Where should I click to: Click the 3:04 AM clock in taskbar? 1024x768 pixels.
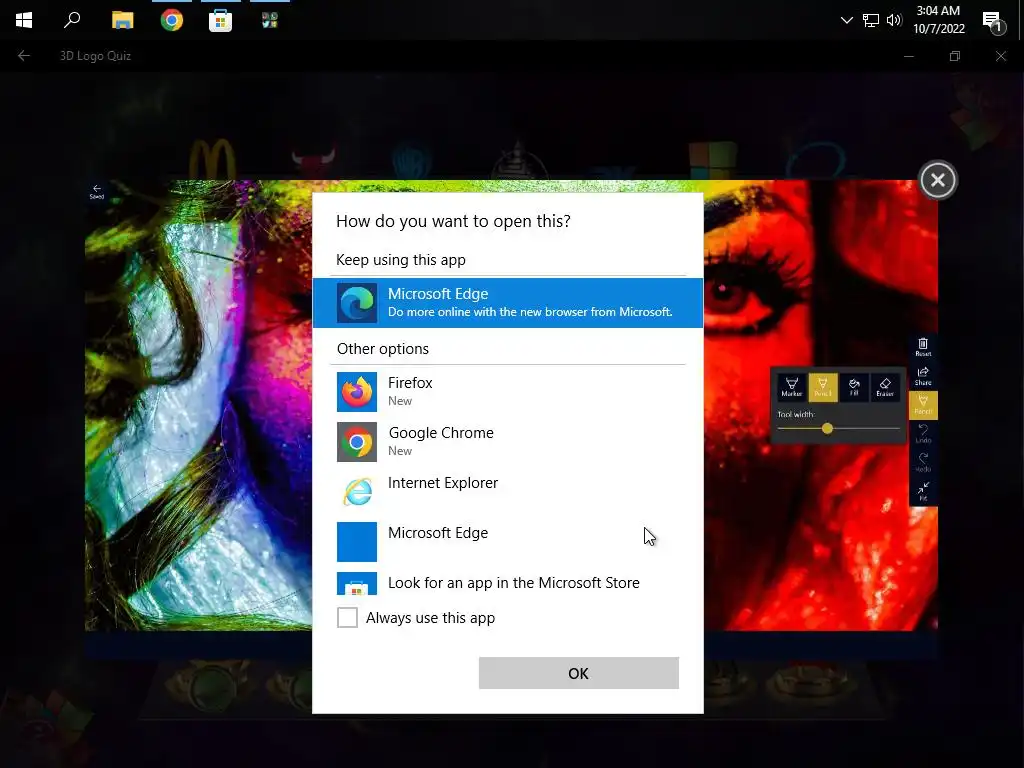[938, 20]
